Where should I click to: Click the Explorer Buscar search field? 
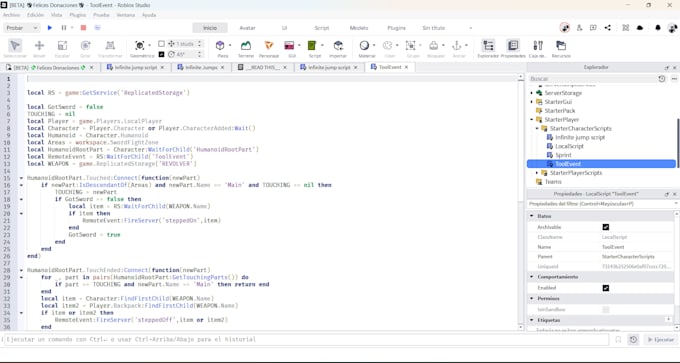click(x=592, y=79)
